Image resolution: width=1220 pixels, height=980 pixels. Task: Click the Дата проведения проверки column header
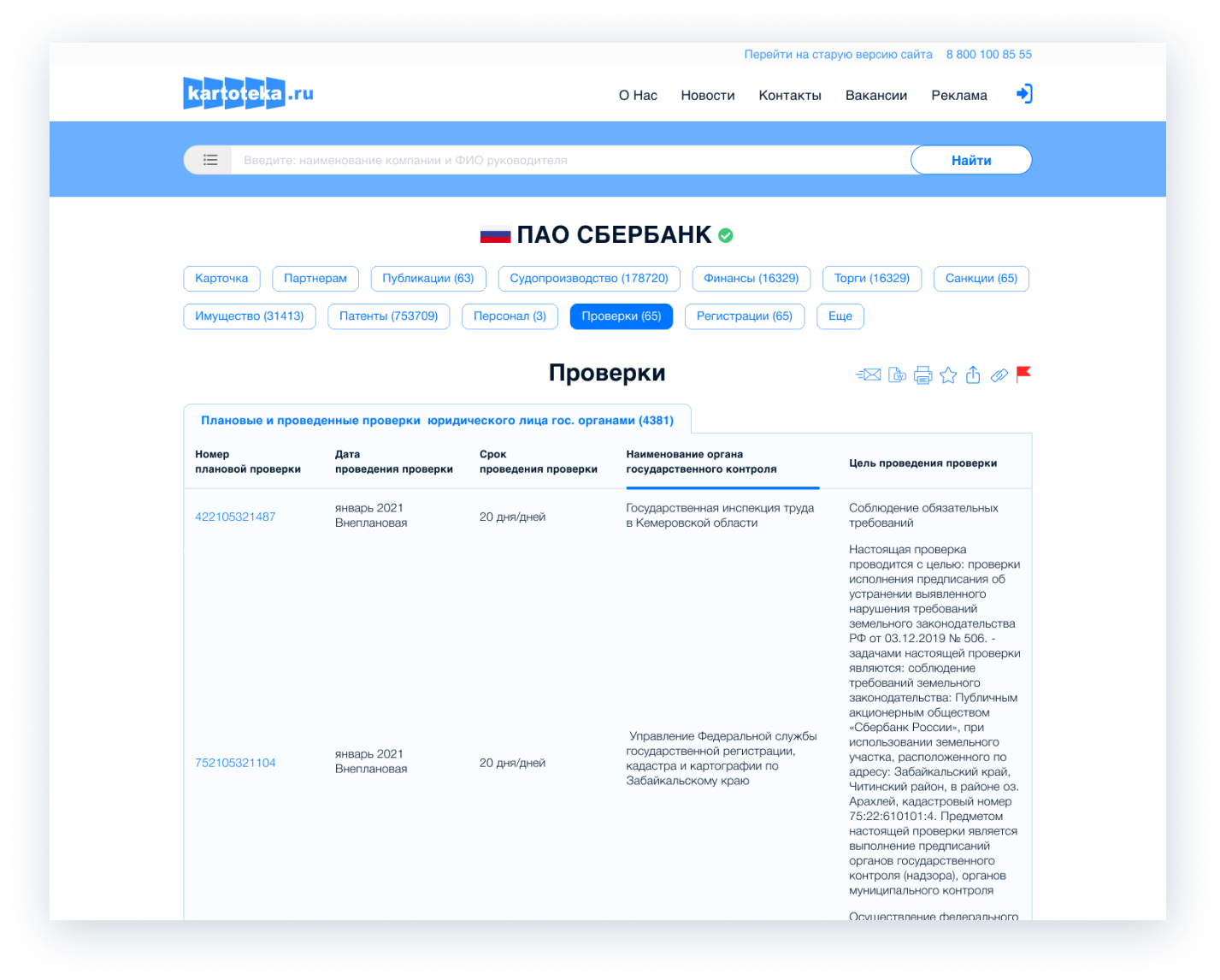pos(394,462)
